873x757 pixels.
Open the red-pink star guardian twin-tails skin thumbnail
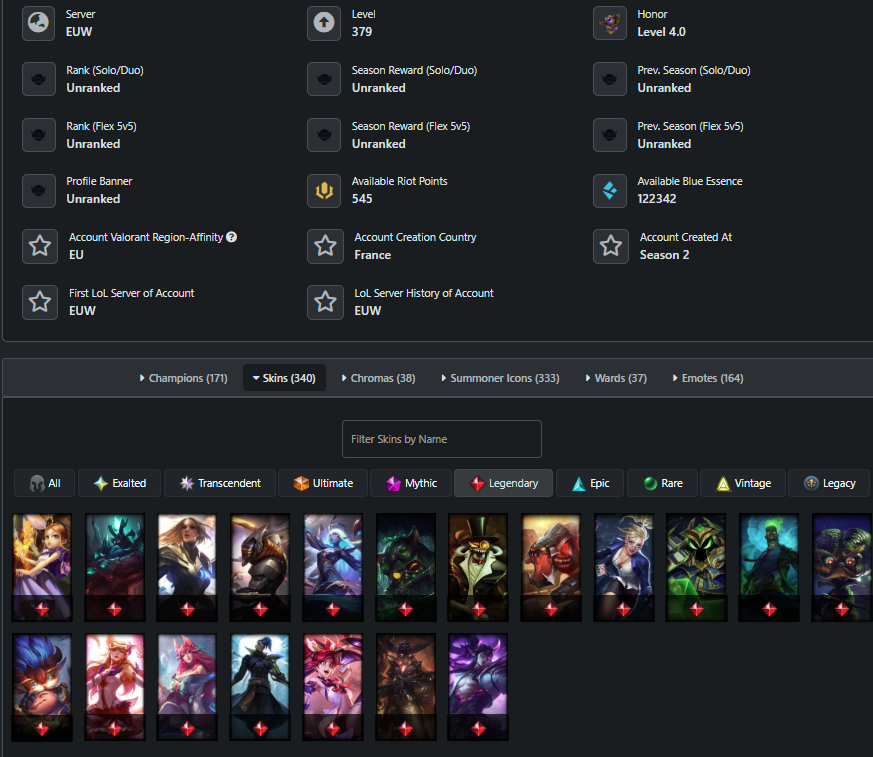333,687
